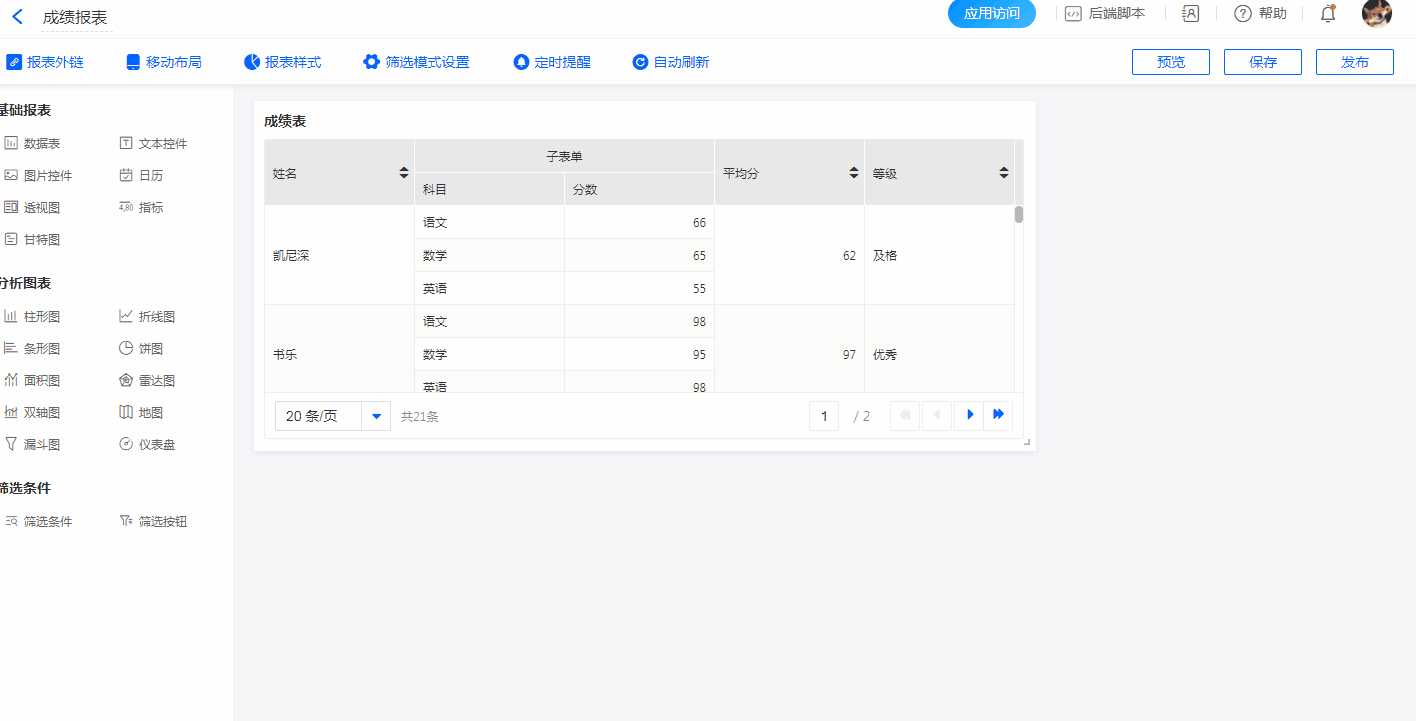Viewport: 1416px width, 721px height.
Task: Go to the next table page
Action: pyautogui.click(x=969, y=415)
